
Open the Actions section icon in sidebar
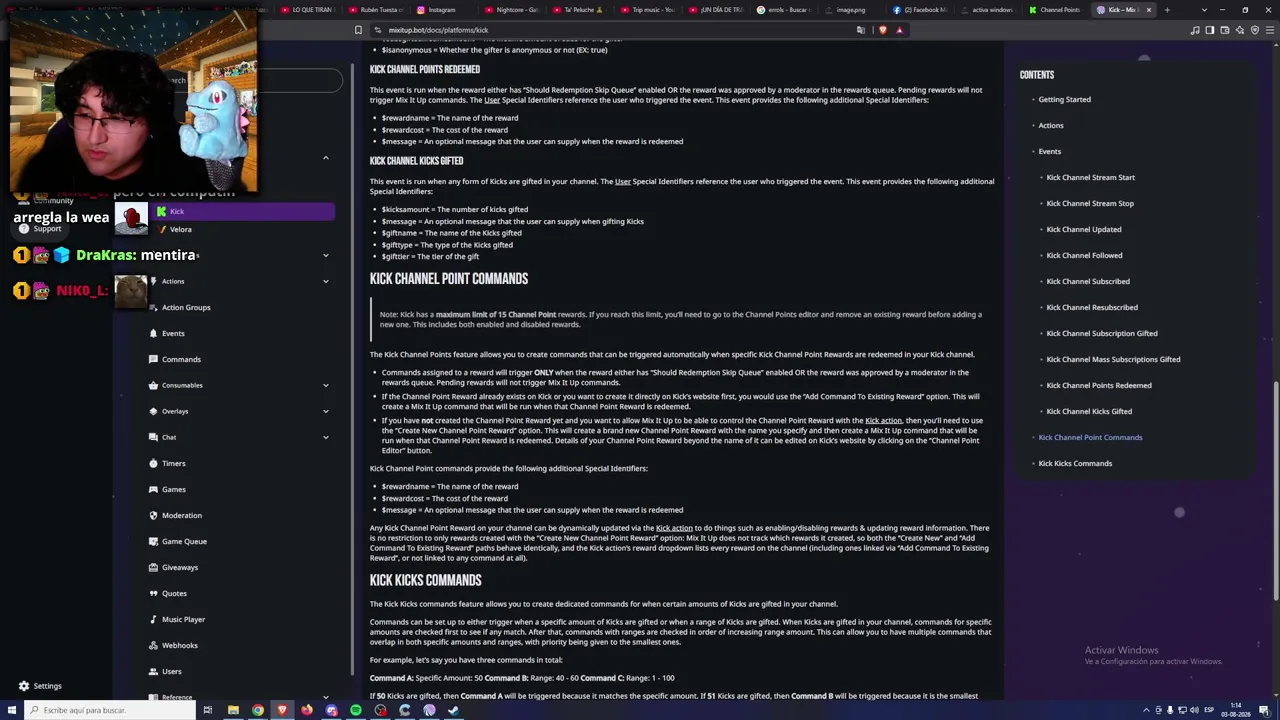(x=153, y=281)
